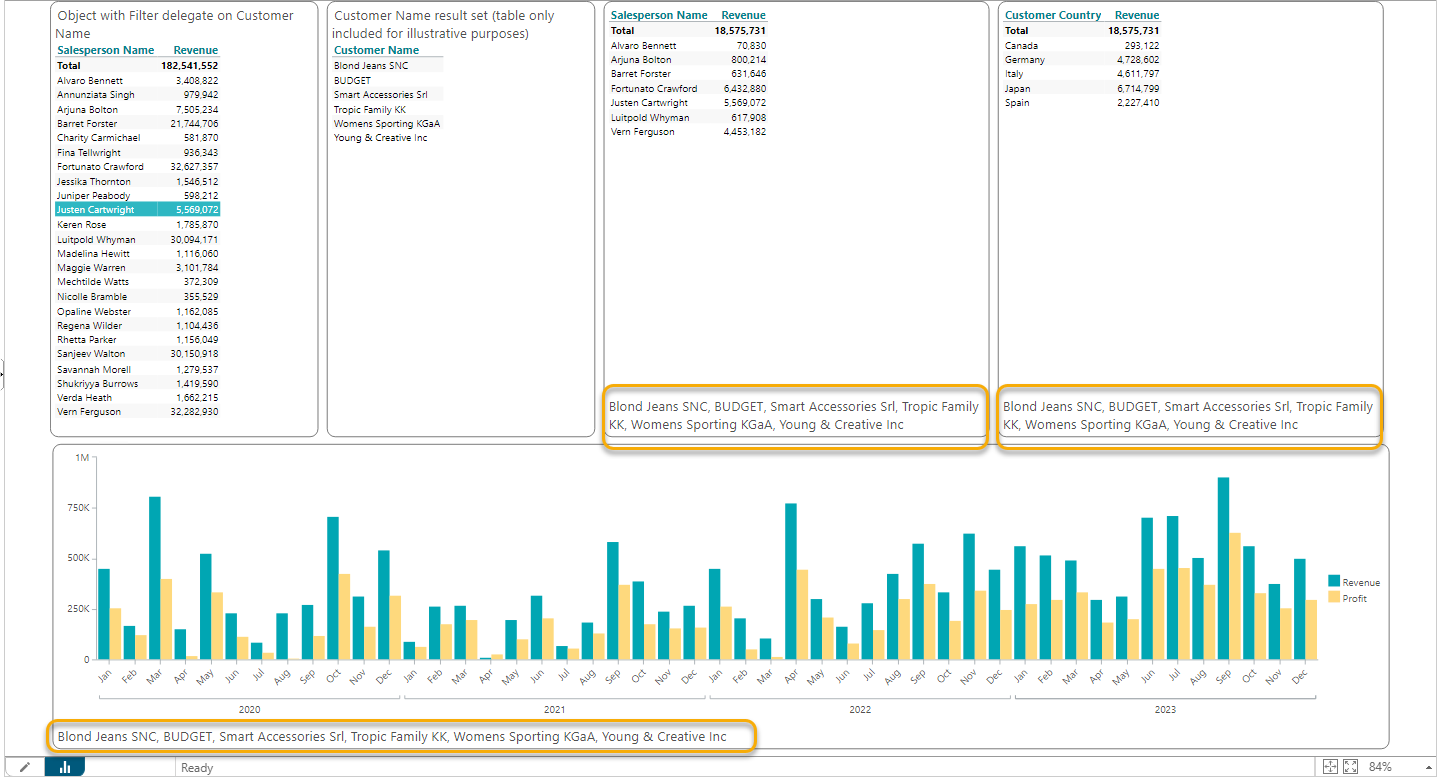The height and width of the screenshot is (780, 1440).
Task: Click the Customer Country column header
Action: pyautogui.click(x=1052, y=15)
